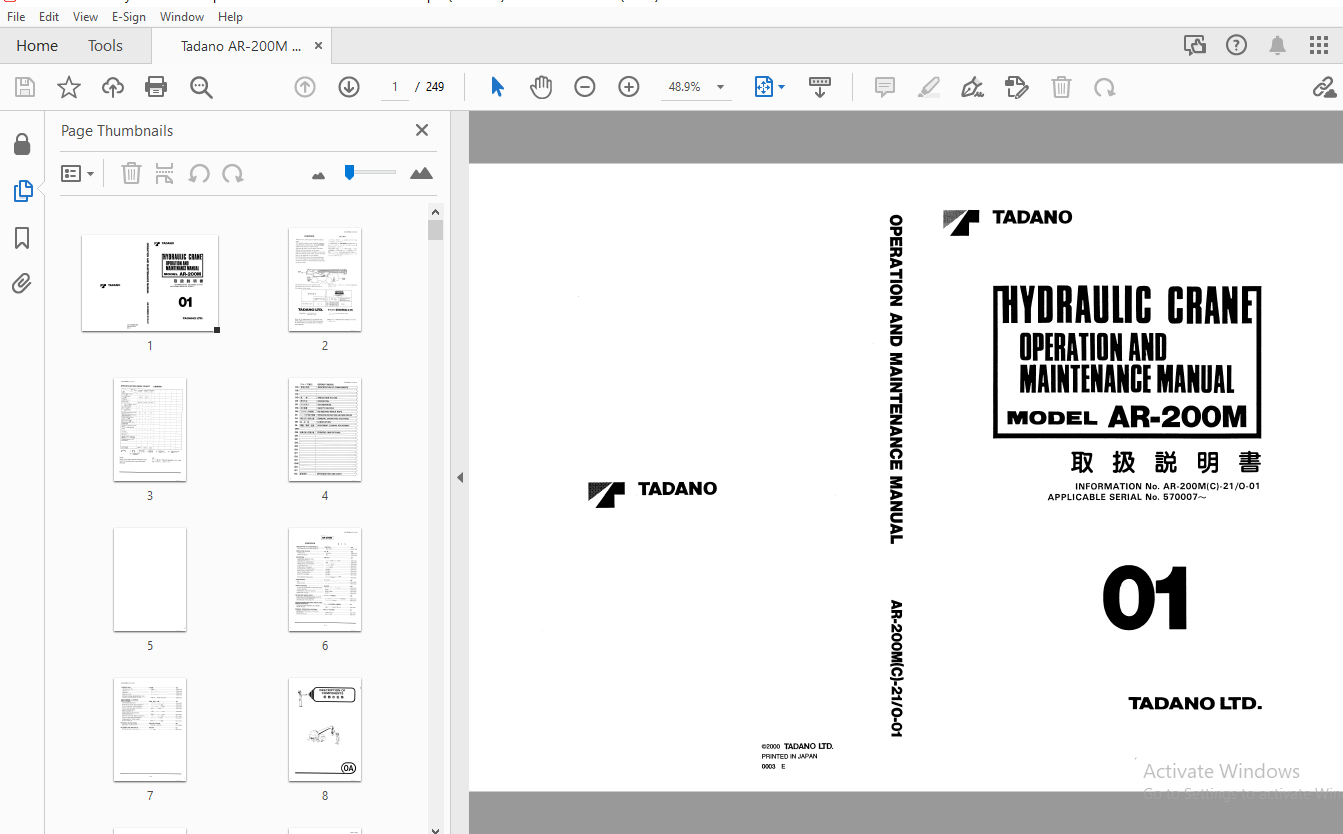Image resolution: width=1343 pixels, height=834 pixels.
Task: Save the file with the floppy disk icon
Action: click(x=25, y=87)
